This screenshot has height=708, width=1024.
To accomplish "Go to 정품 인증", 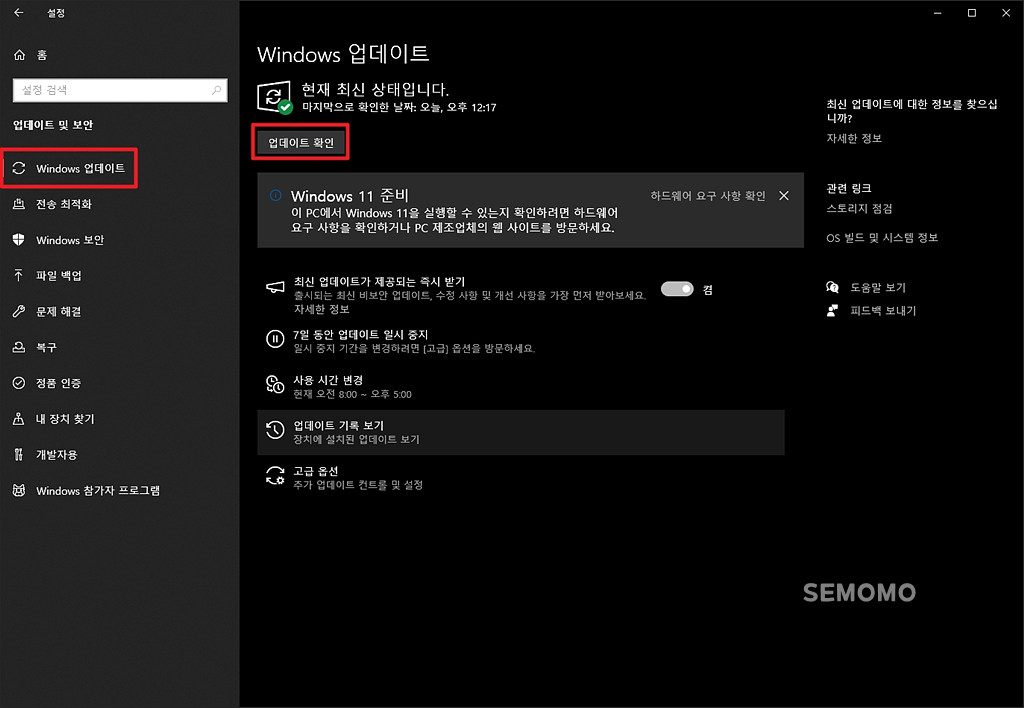I will point(59,383).
